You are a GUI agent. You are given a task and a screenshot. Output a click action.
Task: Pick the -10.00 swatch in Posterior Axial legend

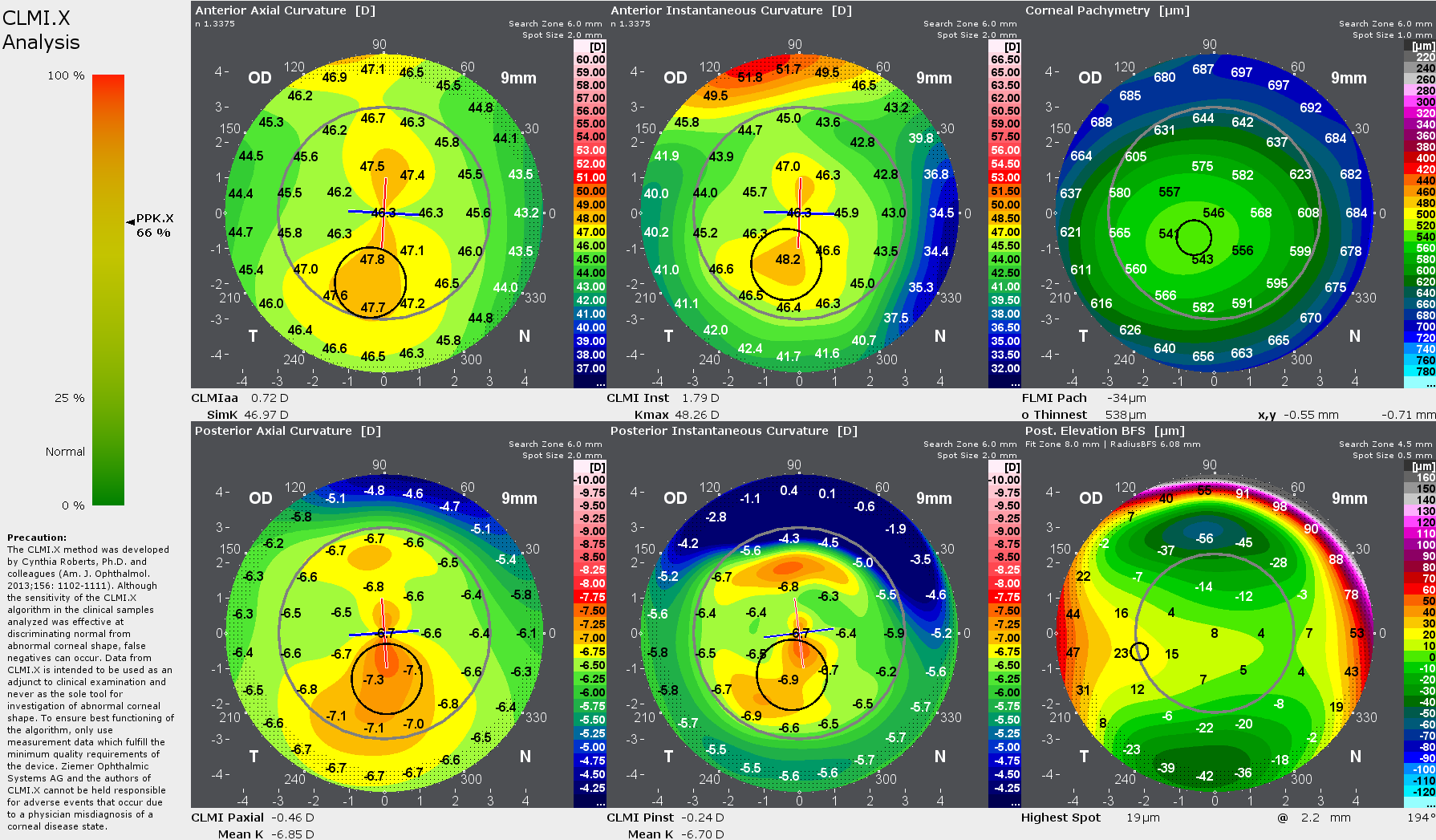point(590,480)
